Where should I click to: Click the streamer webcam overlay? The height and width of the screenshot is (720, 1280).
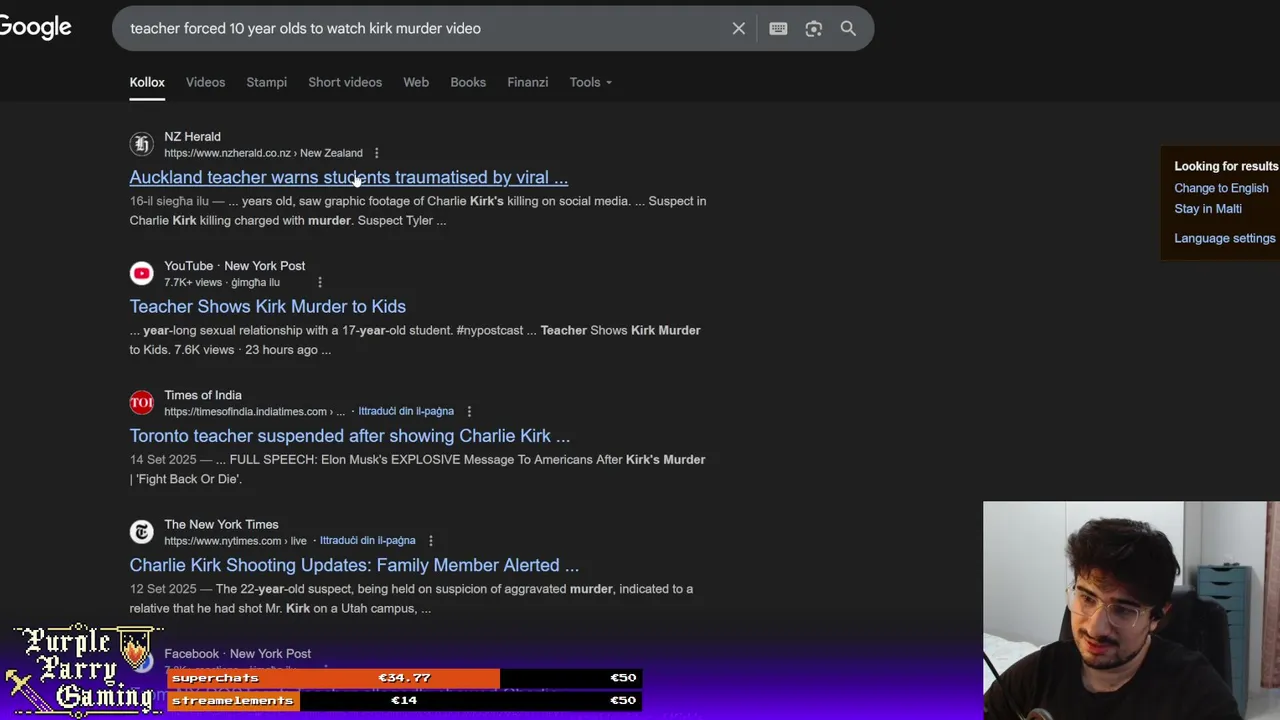(1131, 610)
